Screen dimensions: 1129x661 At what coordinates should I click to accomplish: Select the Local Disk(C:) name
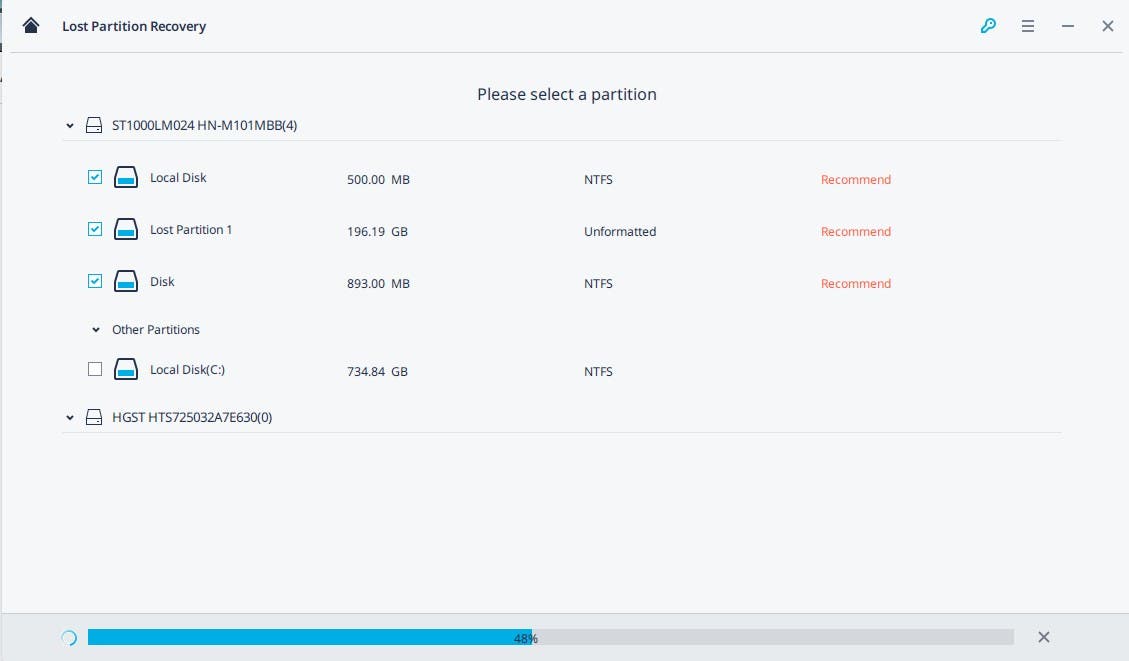tap(187, 369)
